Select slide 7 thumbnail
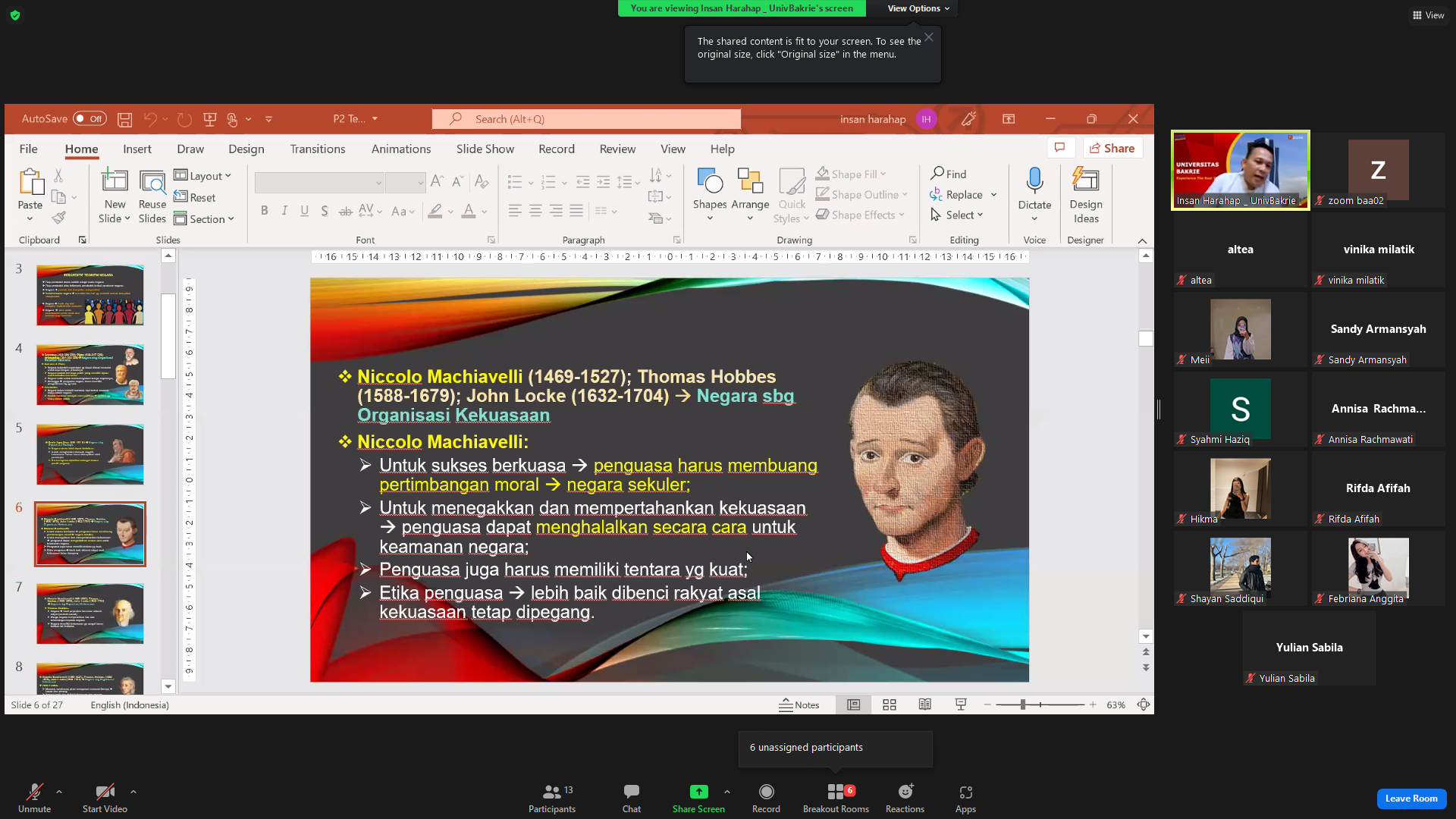 tap(90, 613)
